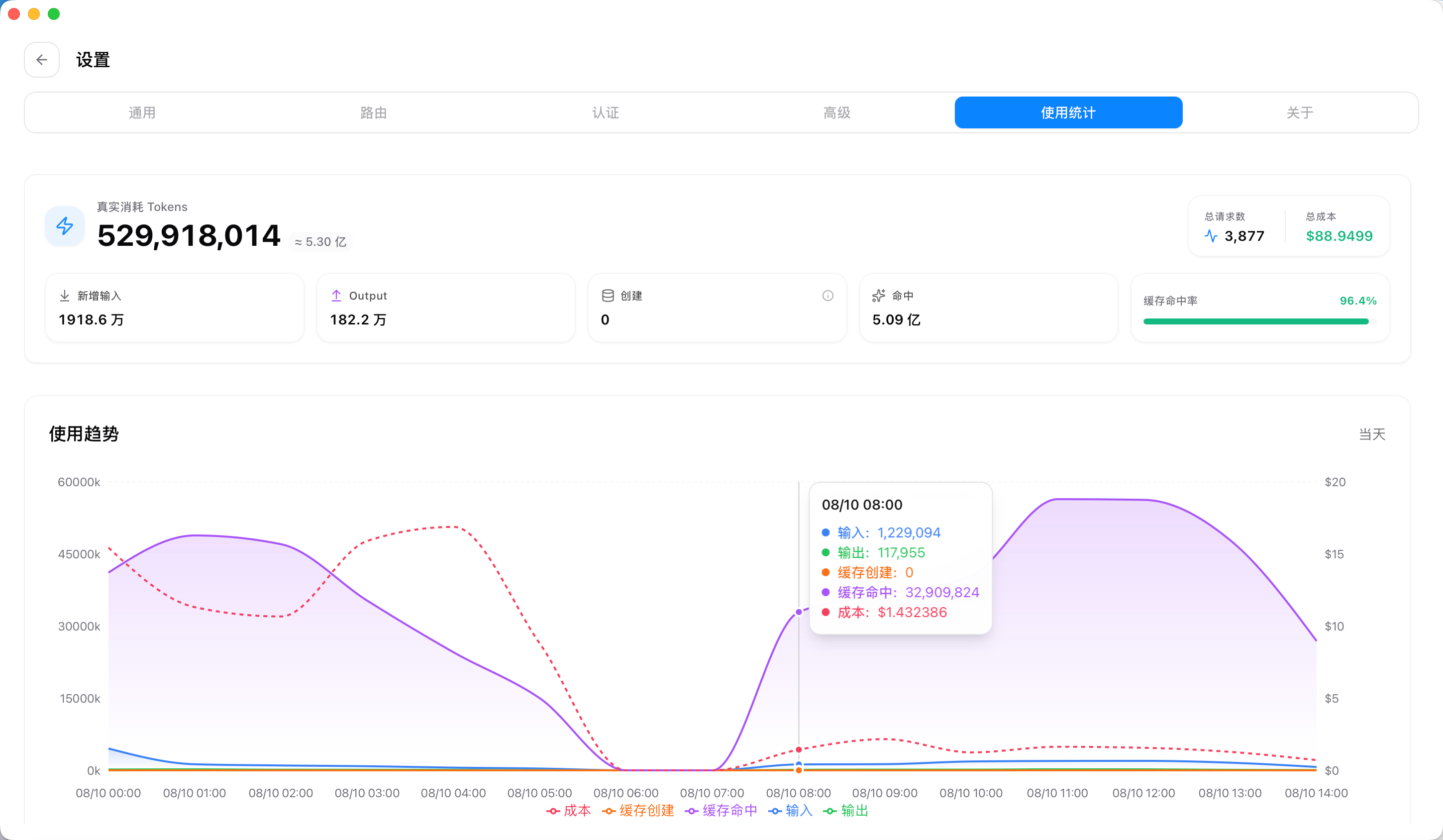Click the upload arrow icon beside Output
The height and width of the screenshot is (840, 1443).
[336, 296]
